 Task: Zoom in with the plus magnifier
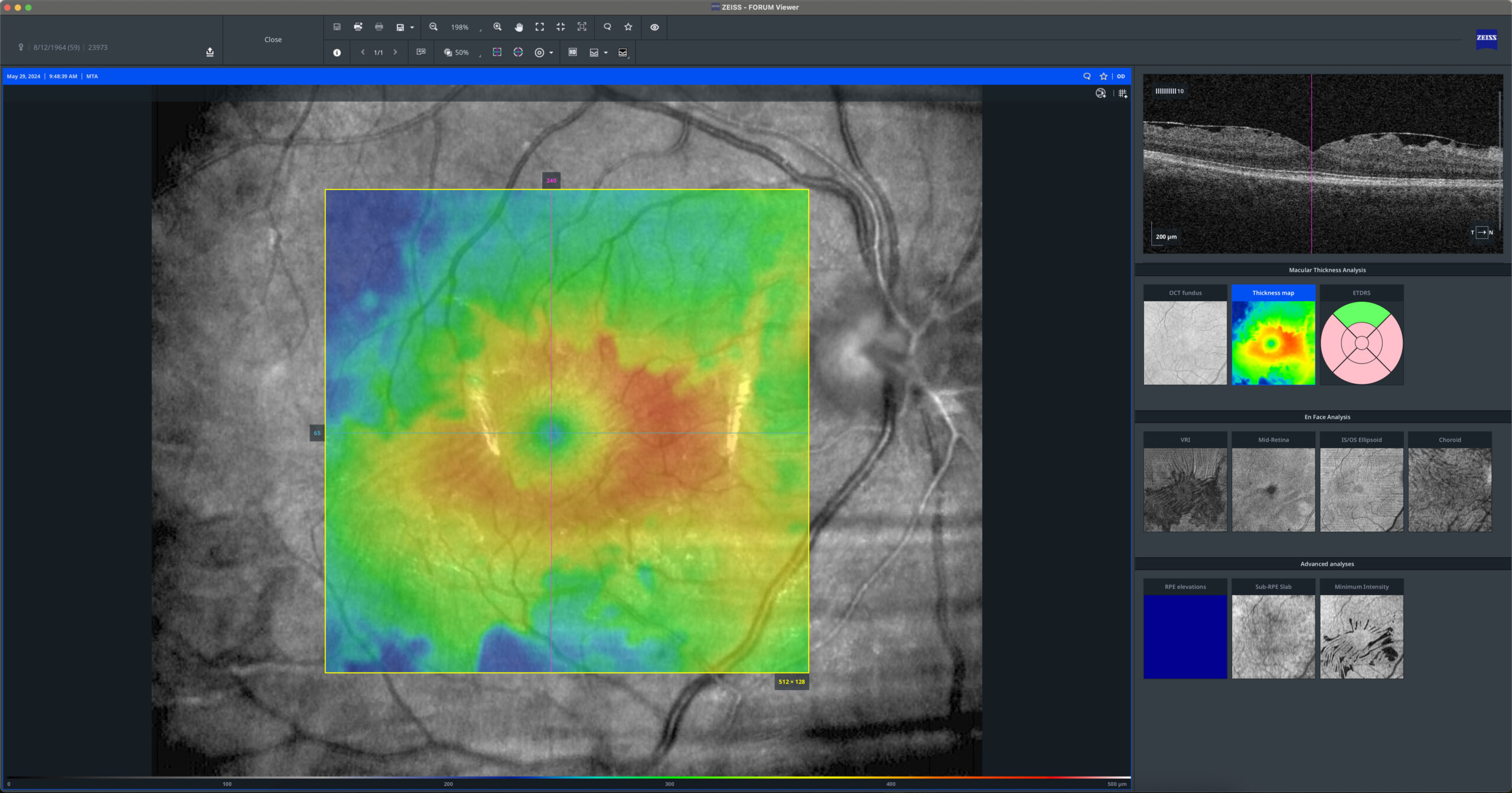497,27
